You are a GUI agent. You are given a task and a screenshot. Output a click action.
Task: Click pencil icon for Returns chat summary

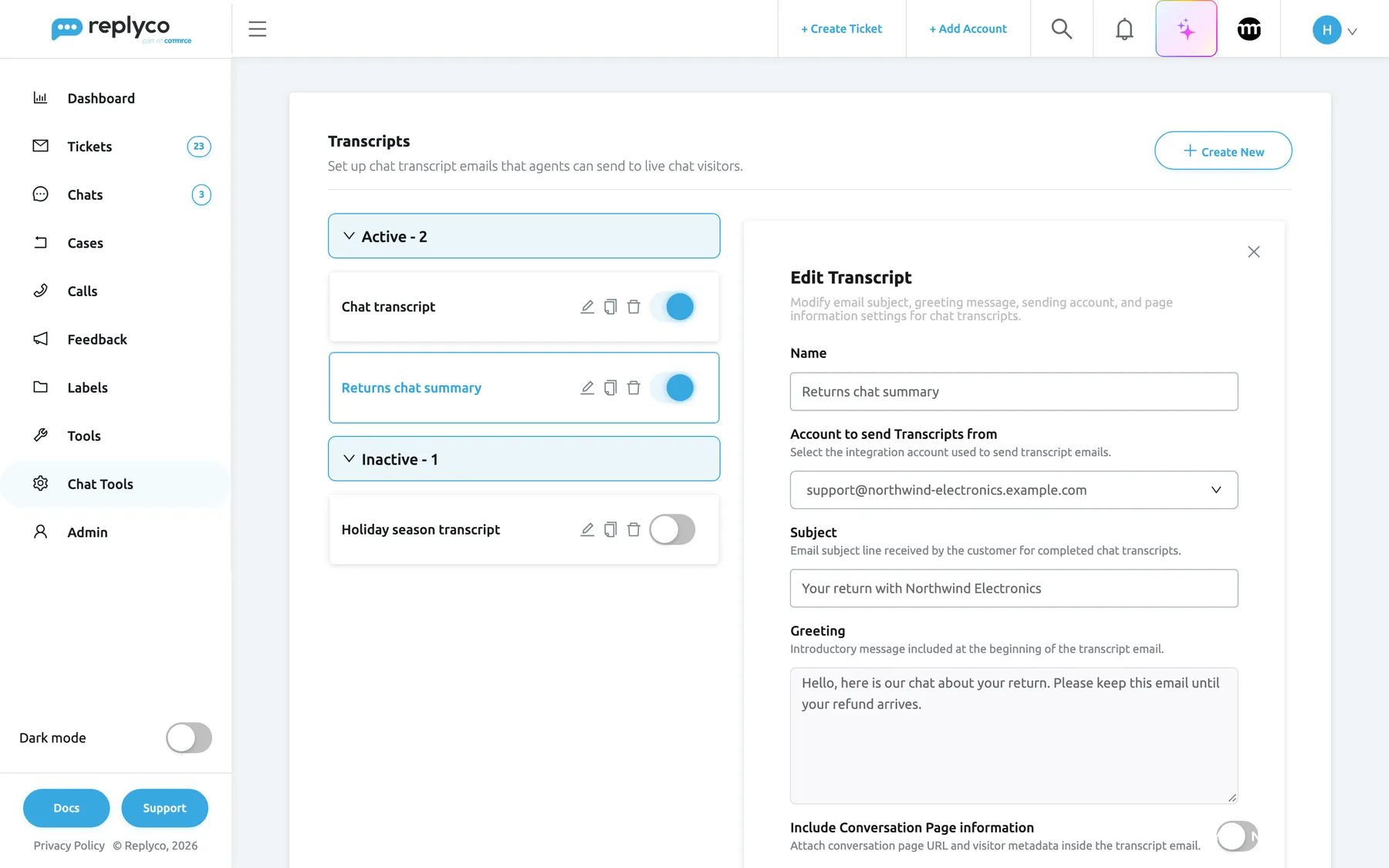(x=587, y=388)
